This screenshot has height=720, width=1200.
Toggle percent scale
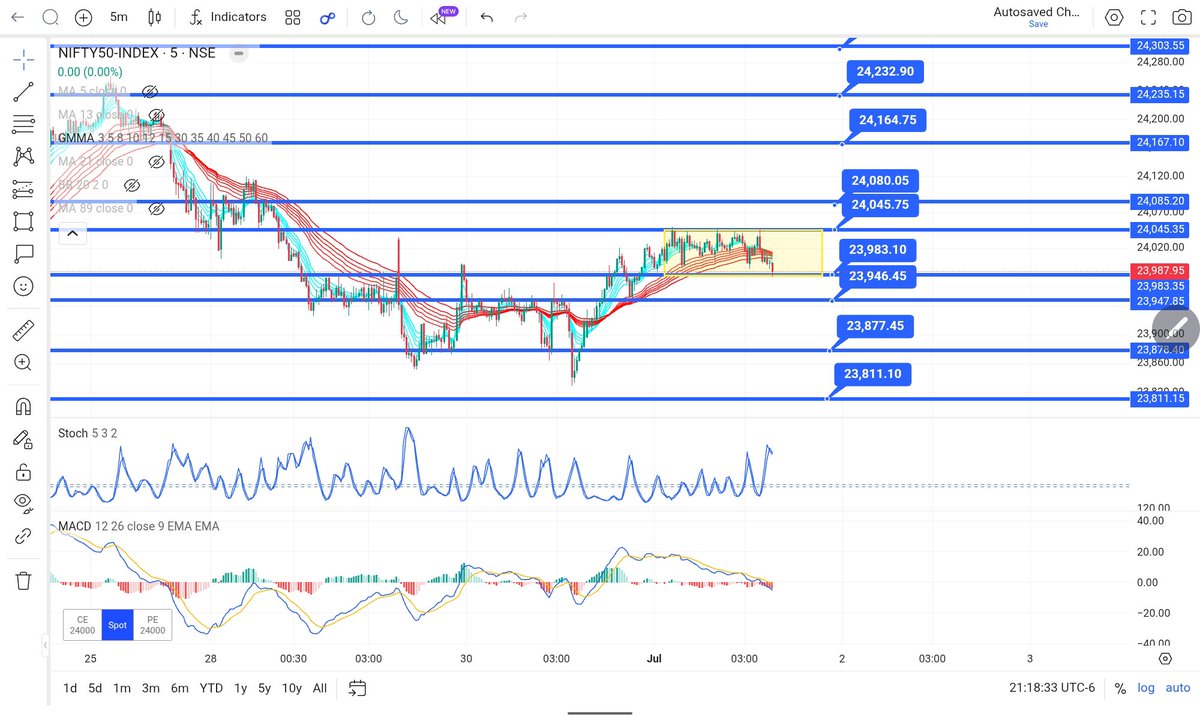tap(1120, 688)
